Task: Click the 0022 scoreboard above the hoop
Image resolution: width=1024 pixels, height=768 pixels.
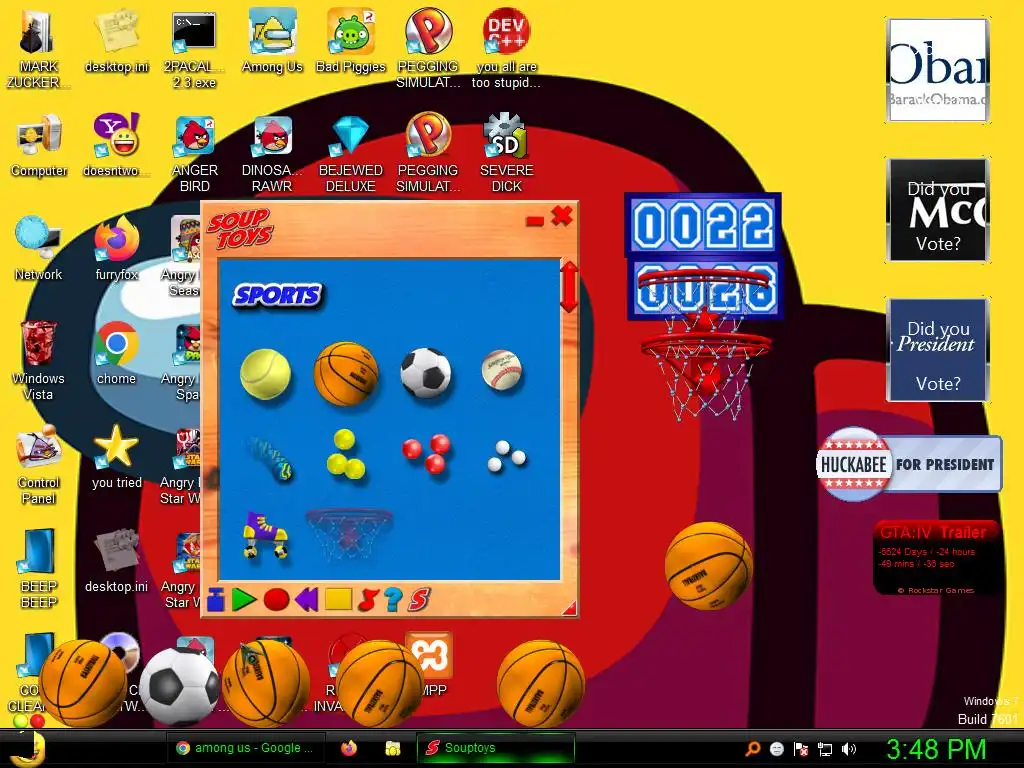Action: [x=703, y=226]
